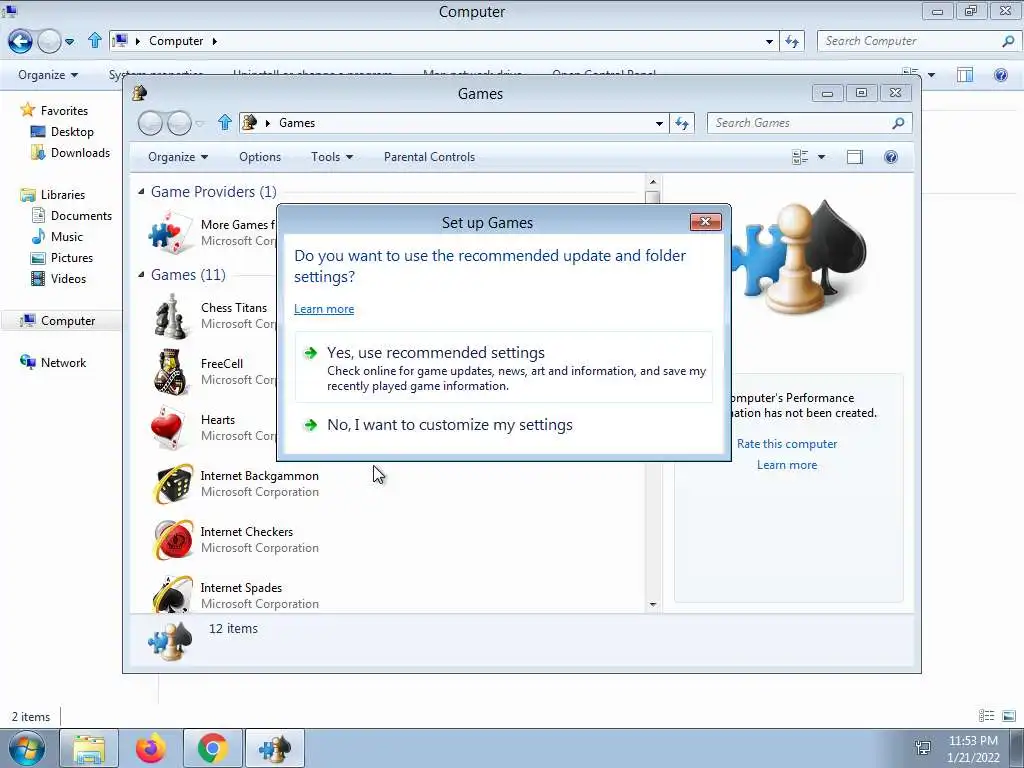1024x768 pixels.
Task: Click the Internet Backgammon dice icon
Action: [x=173, y=484]
